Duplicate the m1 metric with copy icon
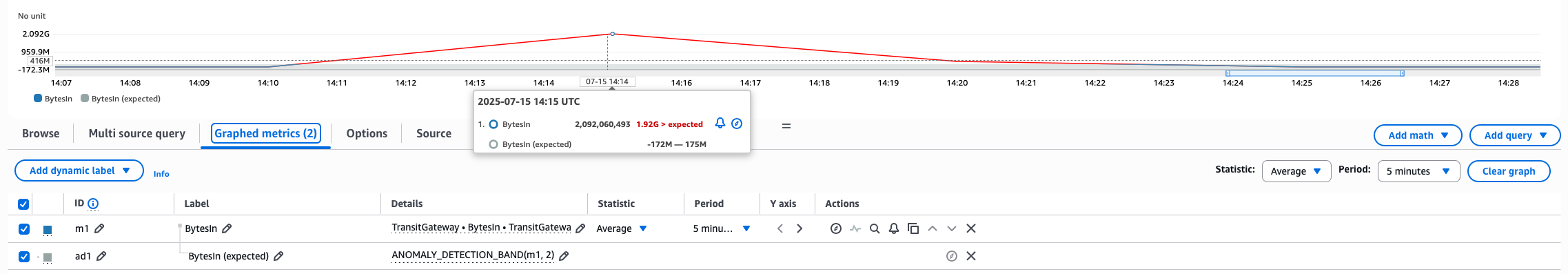Screen dimensions: 1568x274 pyautogui.click(x=913, y=228)
